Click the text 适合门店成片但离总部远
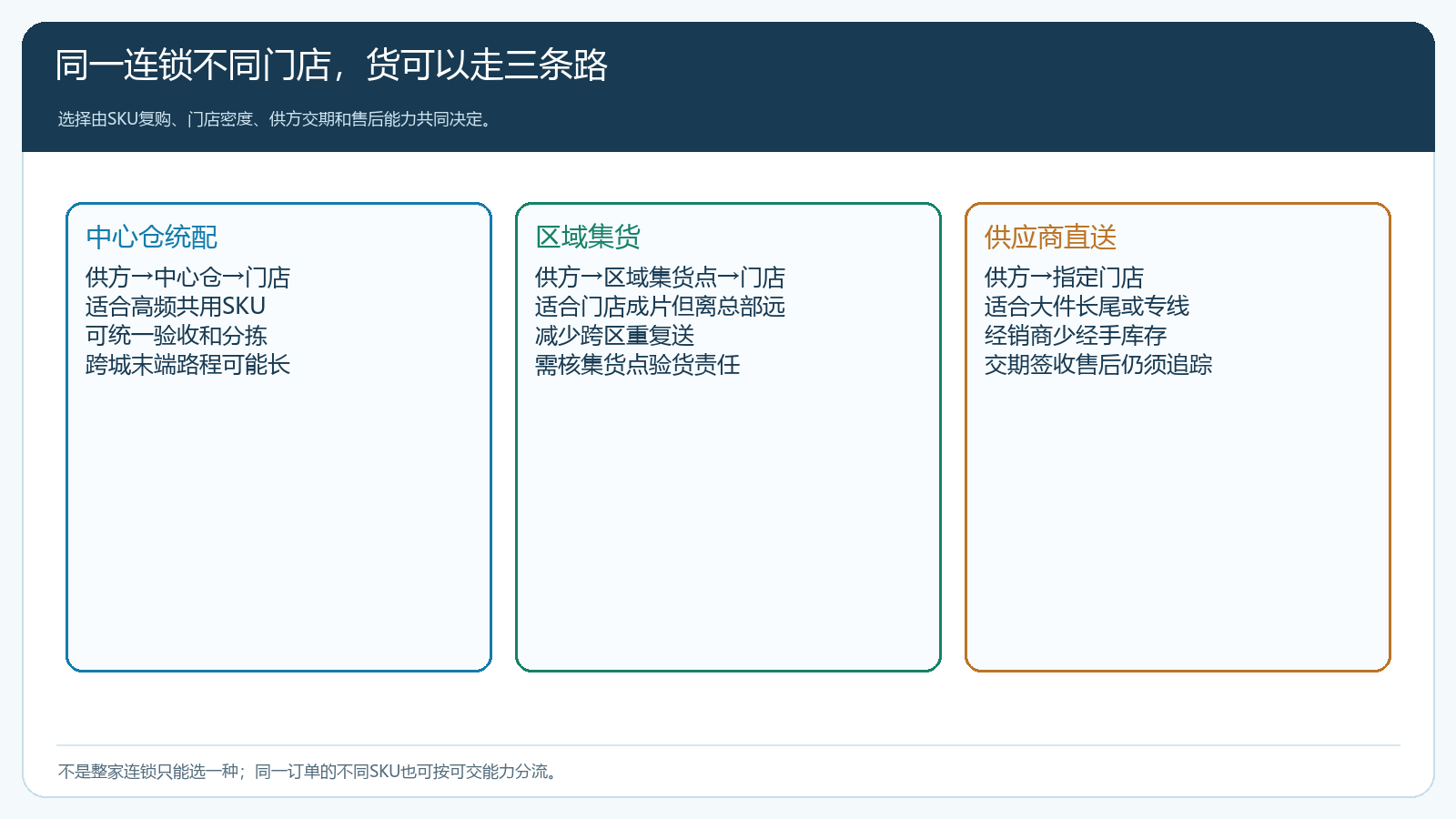 click(x=660, y=306)
